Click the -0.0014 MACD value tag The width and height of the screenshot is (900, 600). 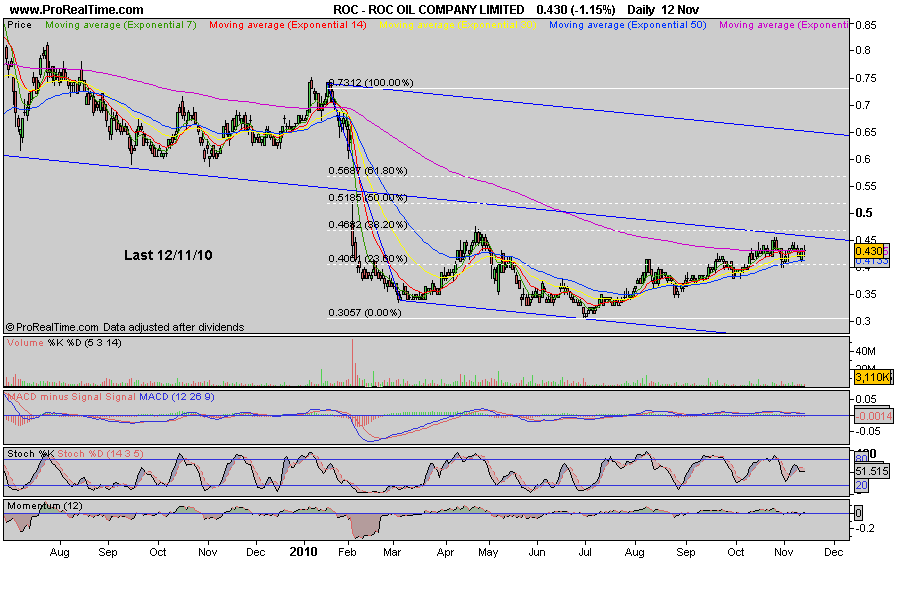[874, 416]
